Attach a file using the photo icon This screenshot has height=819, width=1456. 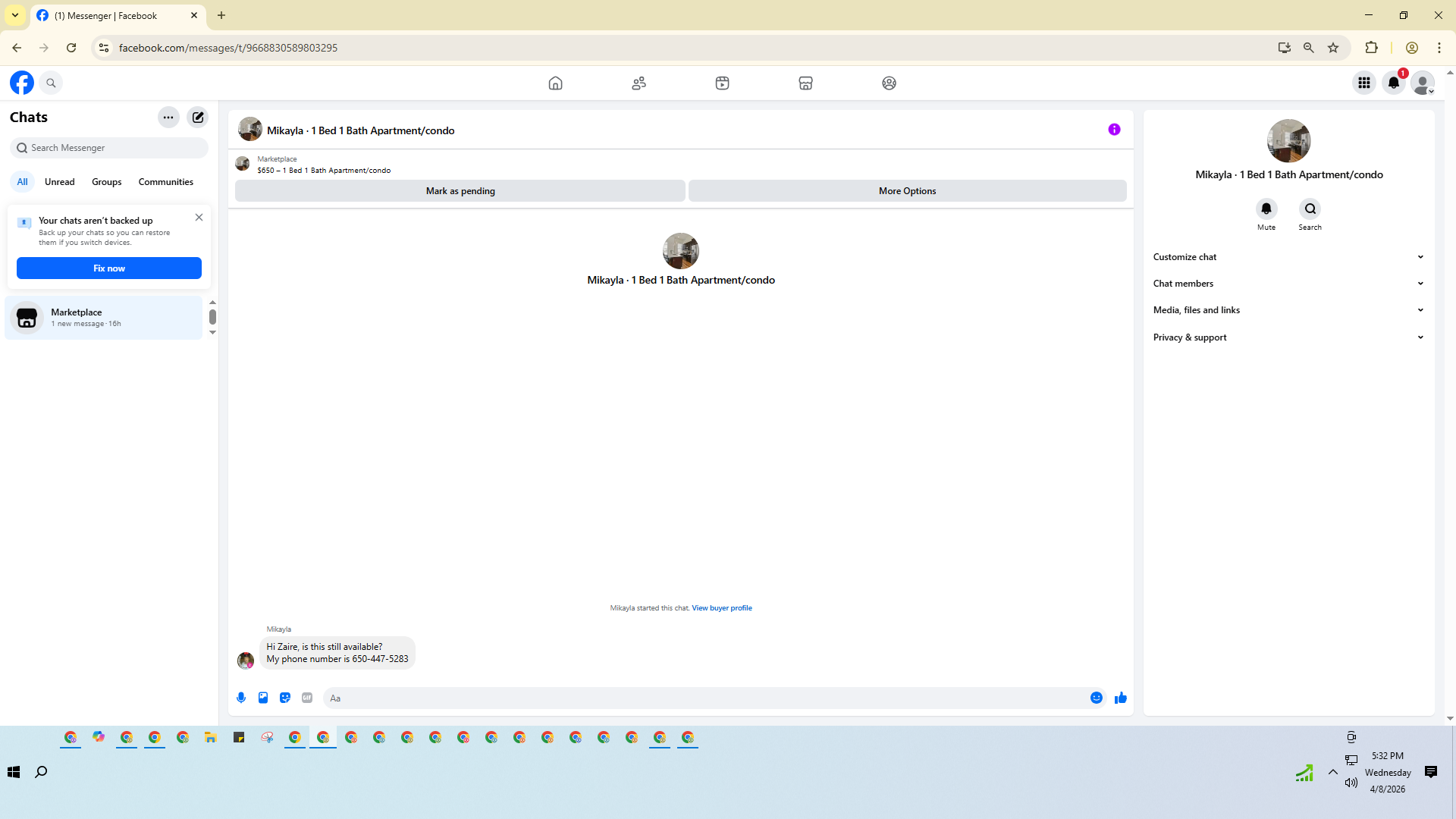pos(263,698)
